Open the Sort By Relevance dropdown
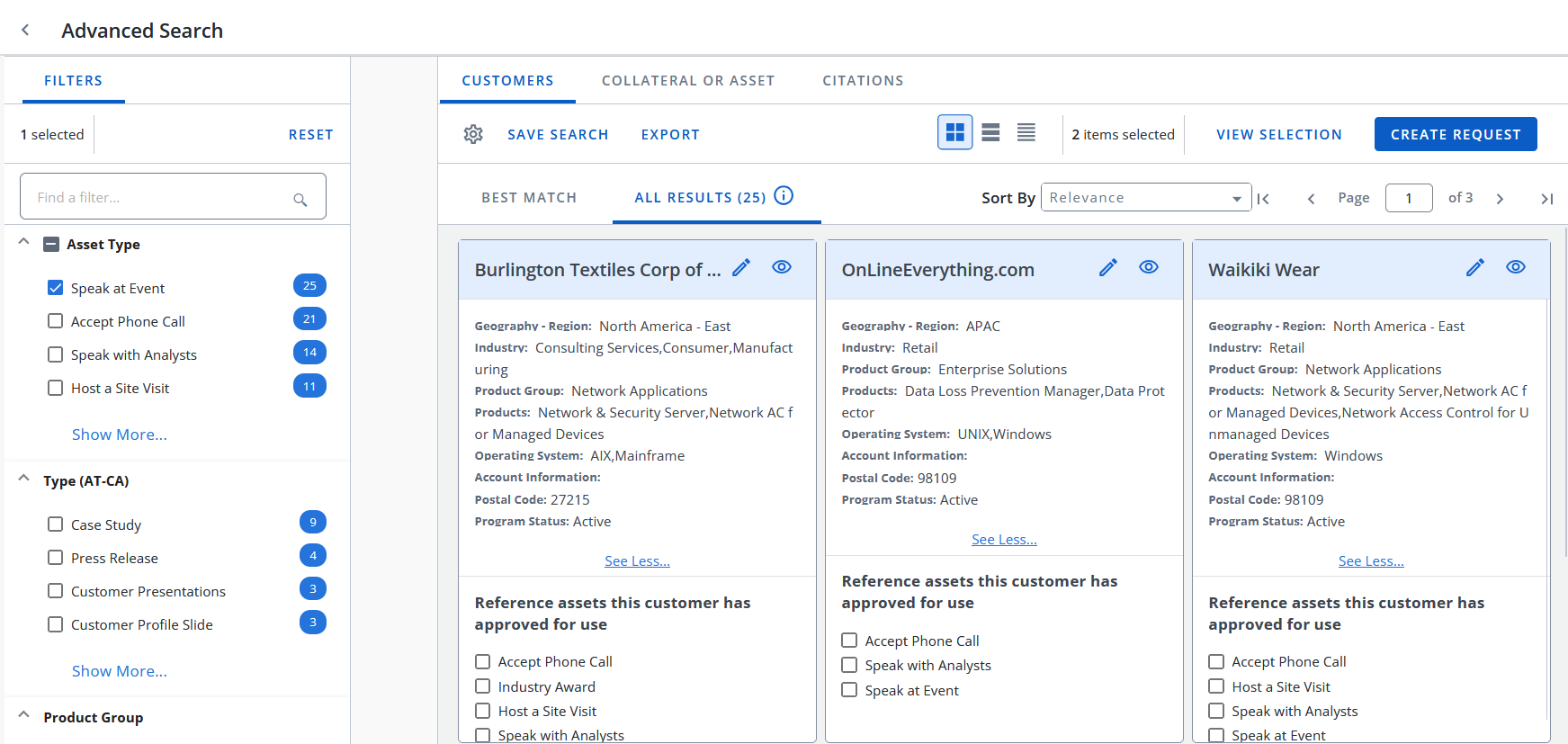The height and width of the screenshot is (744, 1568). click(1146, 197)
